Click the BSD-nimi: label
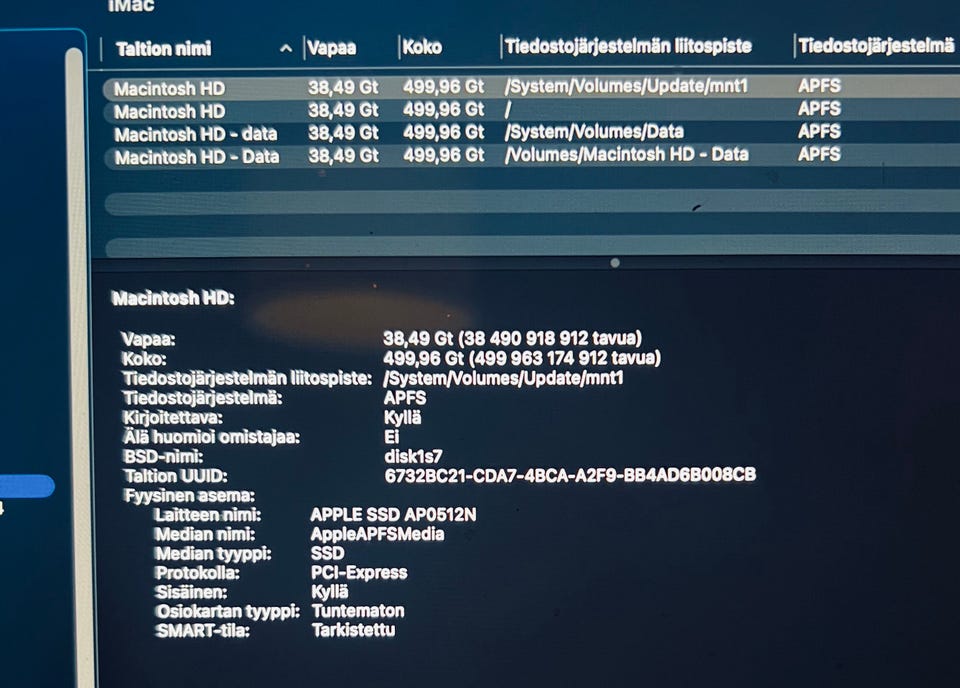This screenshot has height=688, width=960. [163, 456]
